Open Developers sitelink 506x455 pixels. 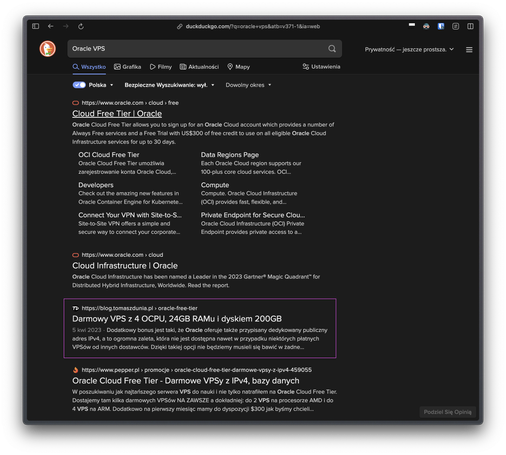tap(96, 185)
